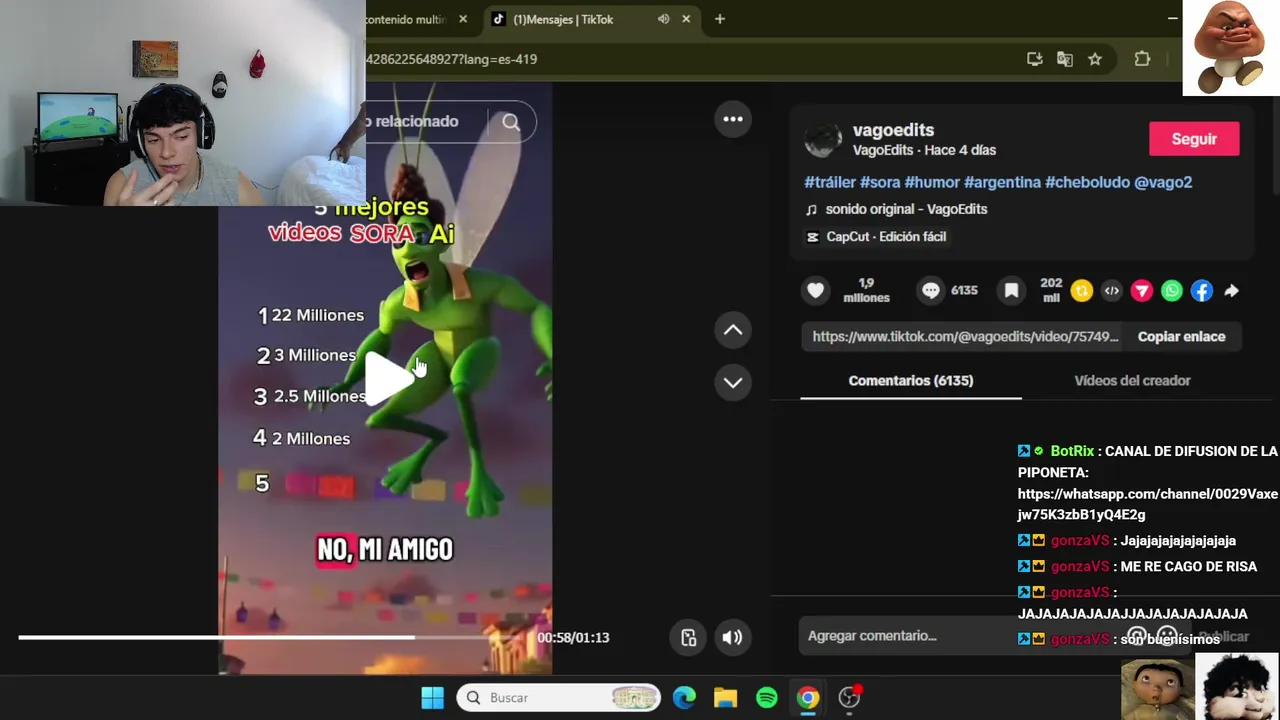Save the video using the bookmark icon
Viewport: 1280px width, 720px height.
[1011, 290]
